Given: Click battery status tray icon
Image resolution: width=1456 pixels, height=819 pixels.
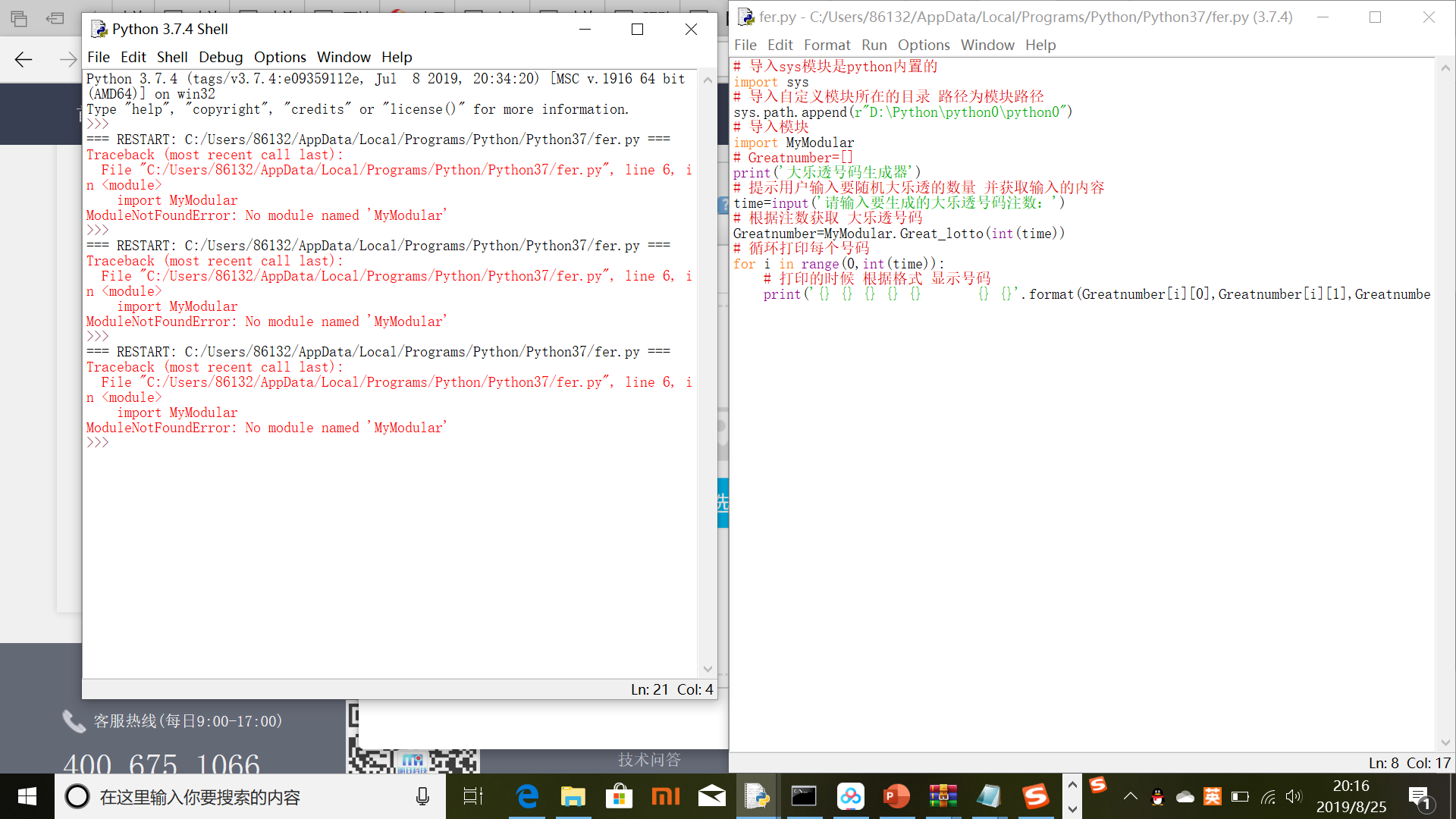Looking at the screenshot, I should [x=1240, y=796].
